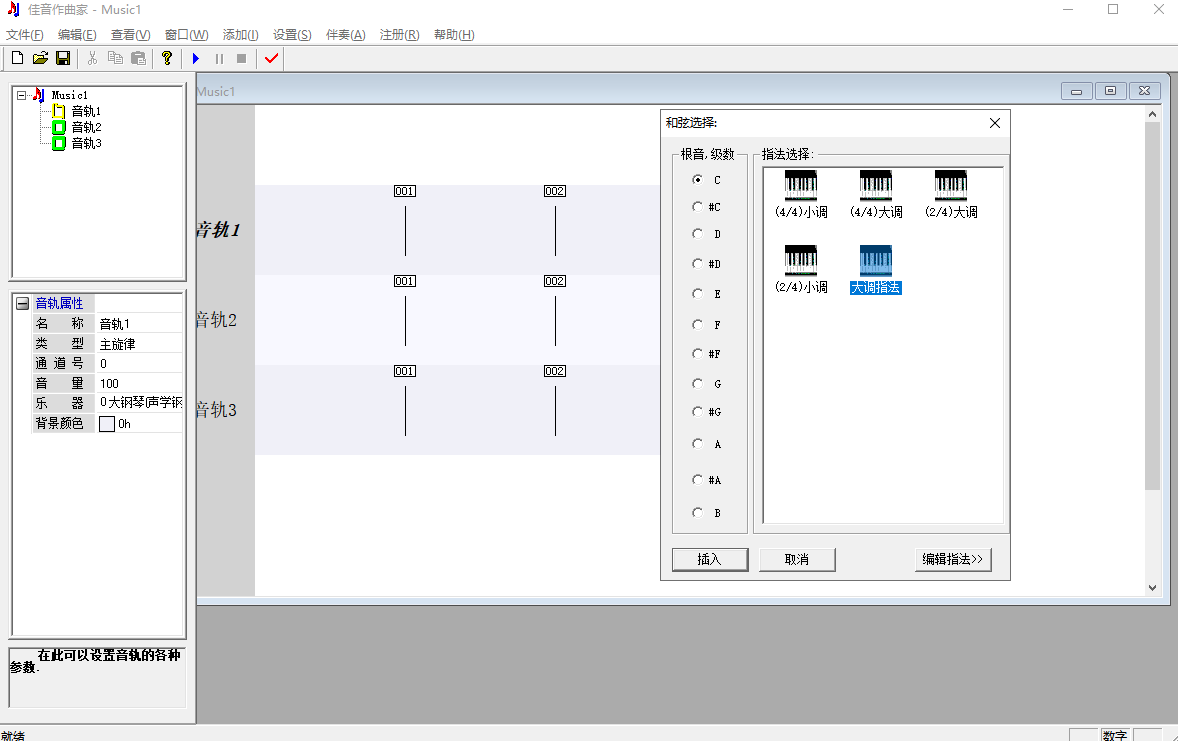Click the Cut scissors toolbar icon

click(x=92, y=58)
